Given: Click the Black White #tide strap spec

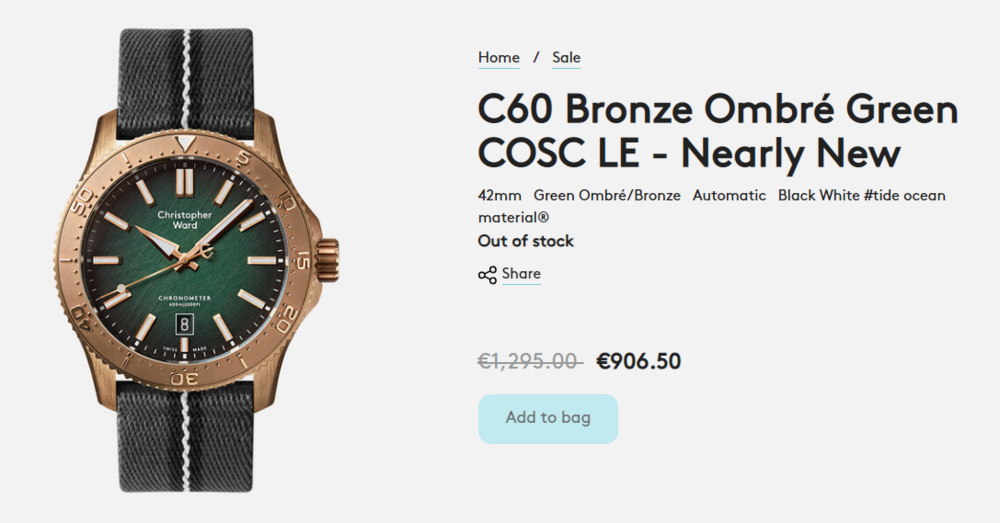Looking at the screenshot, I should point(861,195).
